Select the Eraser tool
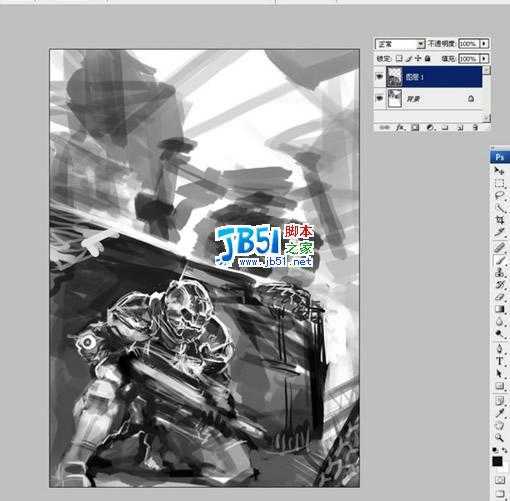510x501 pixels. [x=499, y=297]
